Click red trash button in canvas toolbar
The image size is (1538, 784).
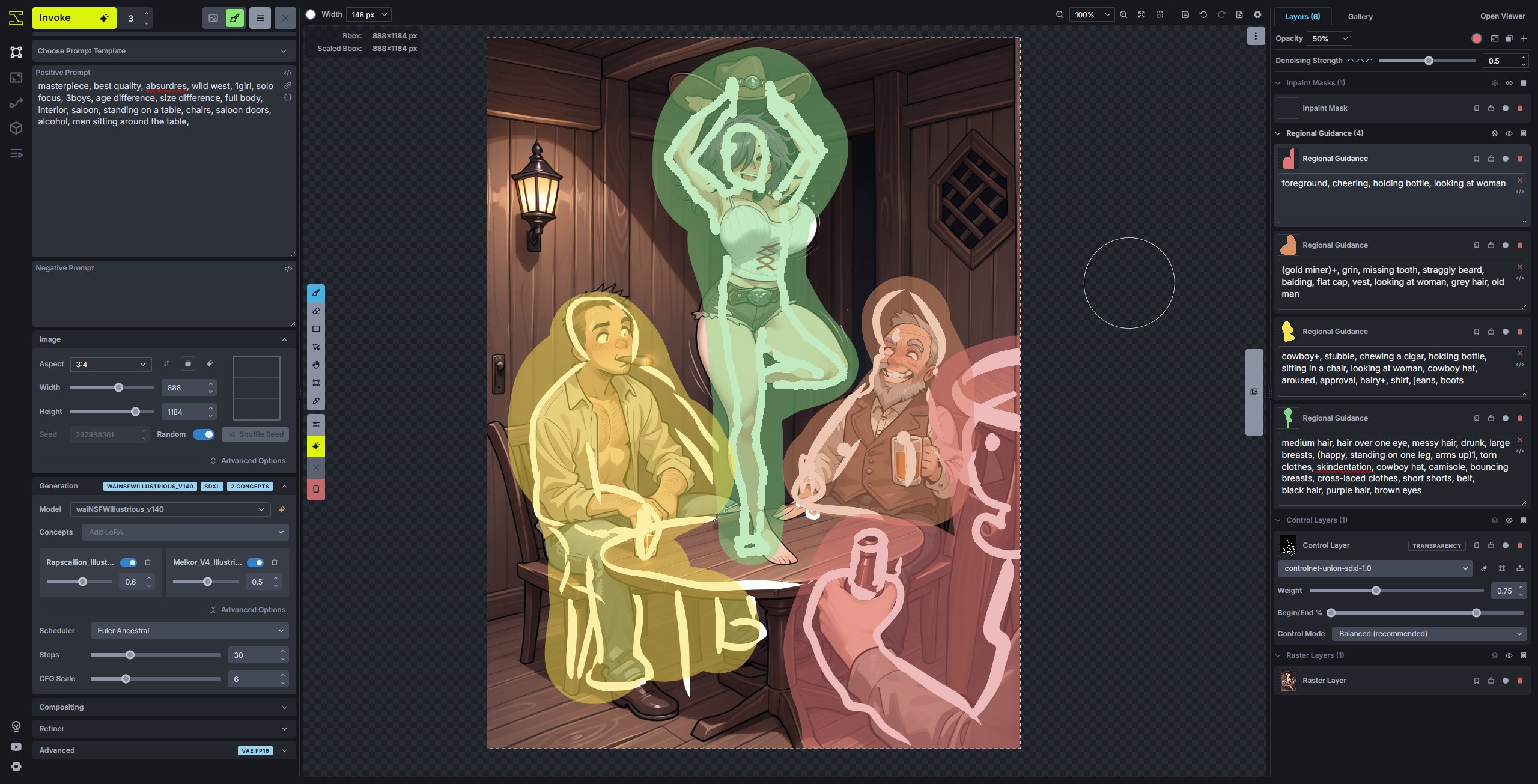coord(316,489)
